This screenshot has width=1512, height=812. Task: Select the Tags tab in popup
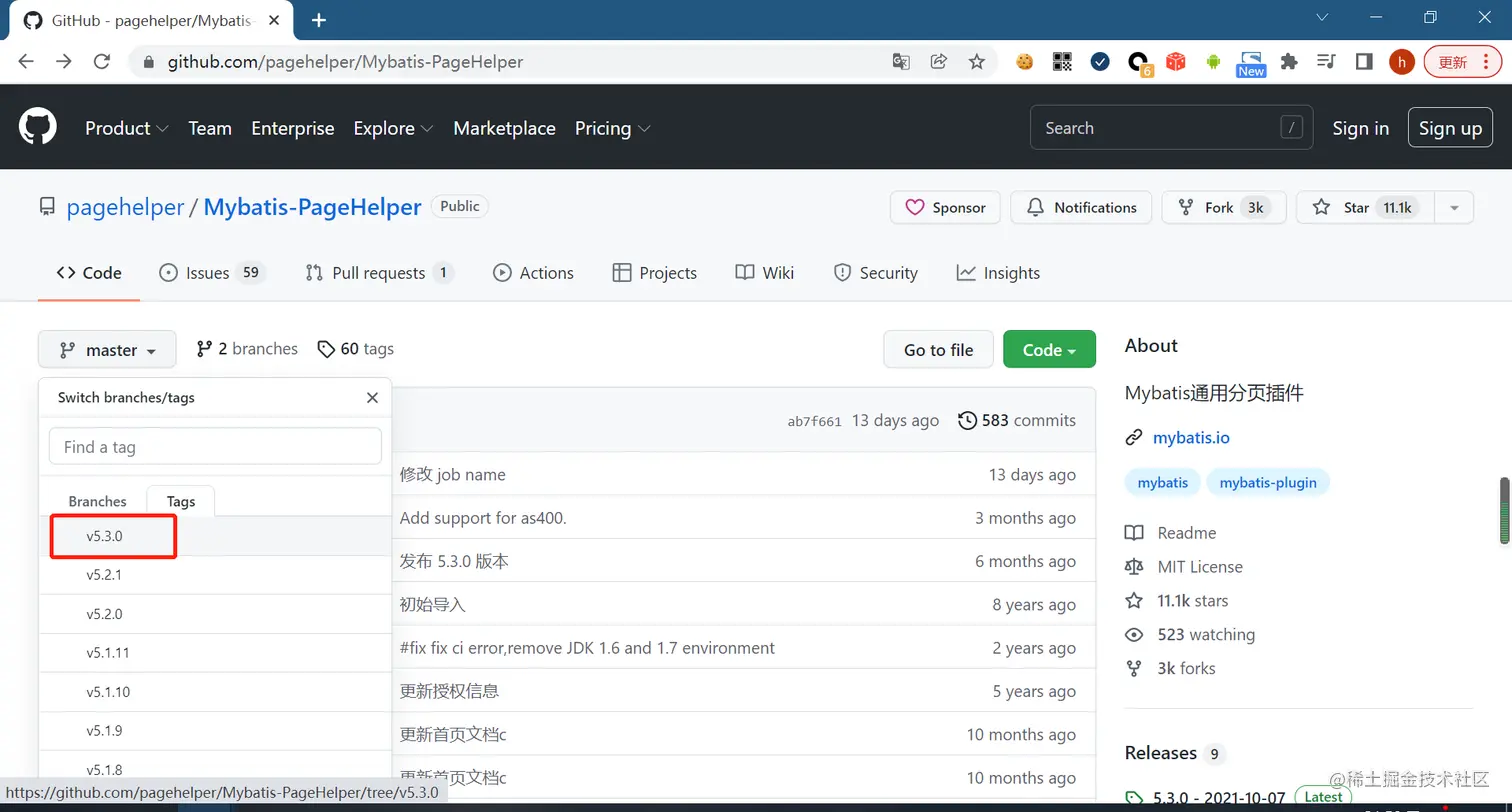tap(181, 501)
